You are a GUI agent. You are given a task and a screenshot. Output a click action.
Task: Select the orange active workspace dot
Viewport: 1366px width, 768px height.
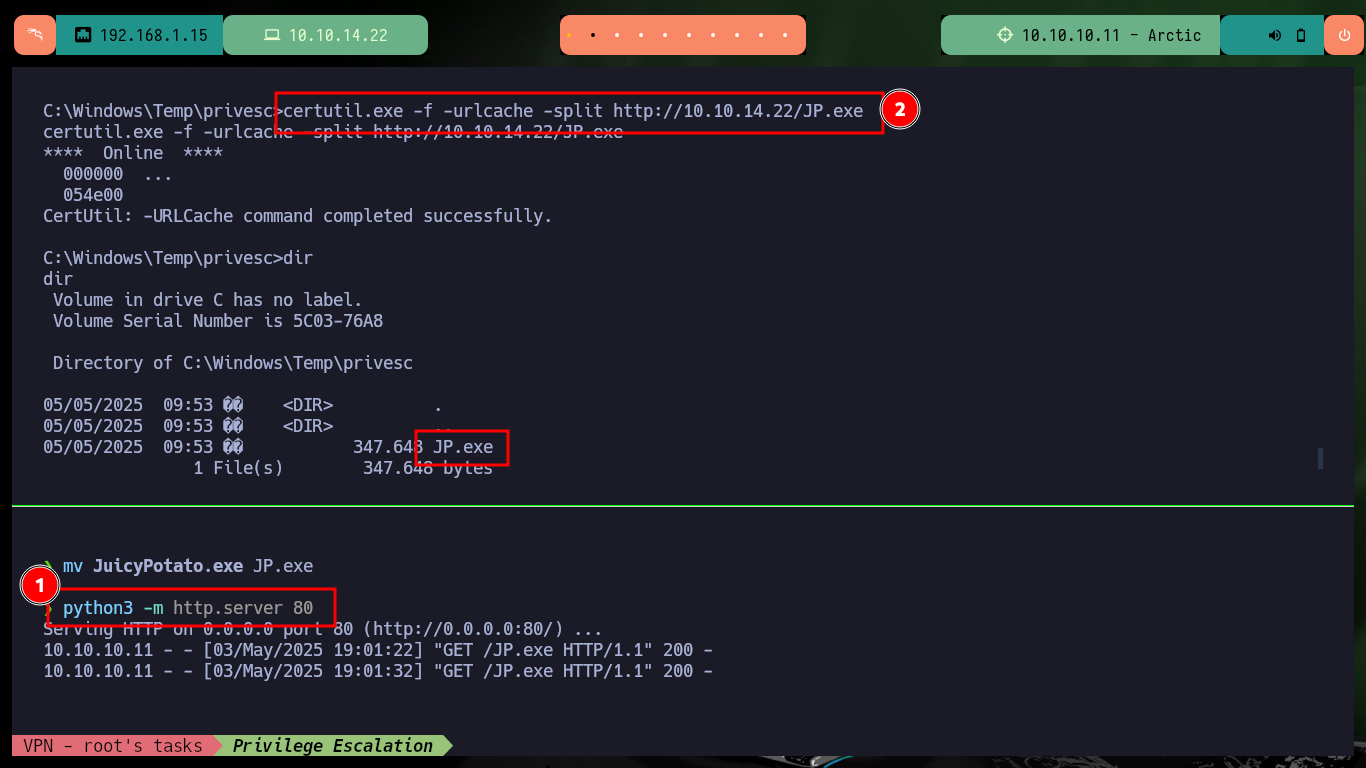pyautogui.click(x=569, y=35)
